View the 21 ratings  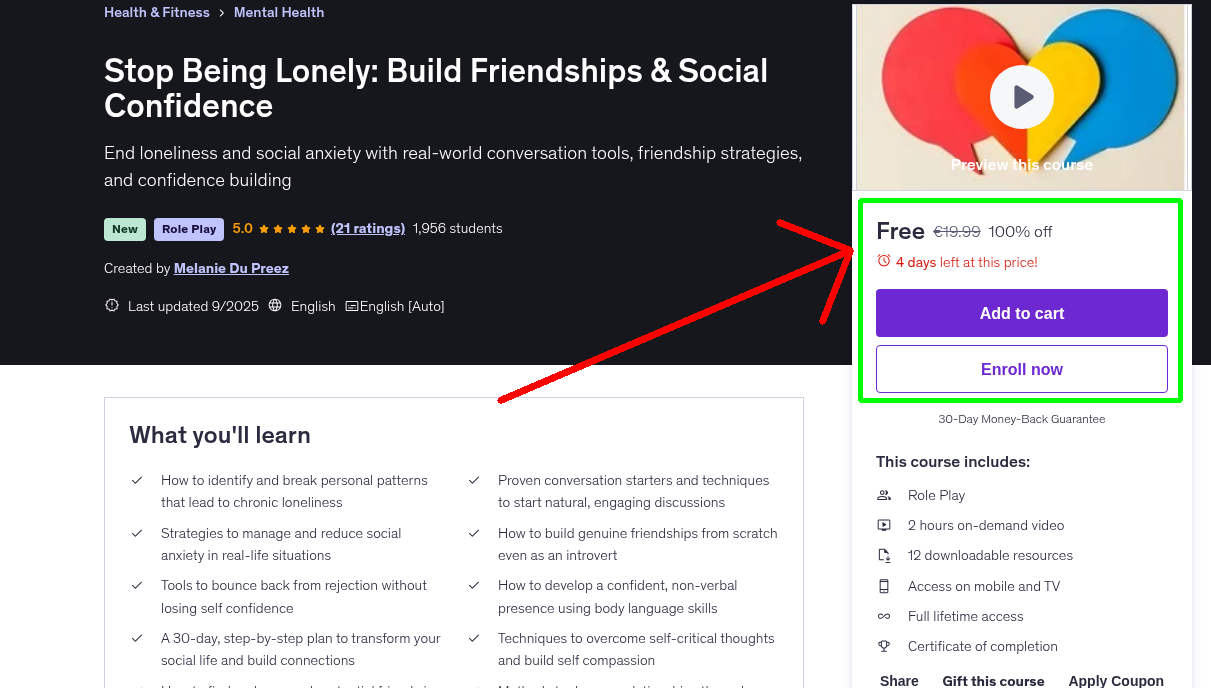(367, 228)
